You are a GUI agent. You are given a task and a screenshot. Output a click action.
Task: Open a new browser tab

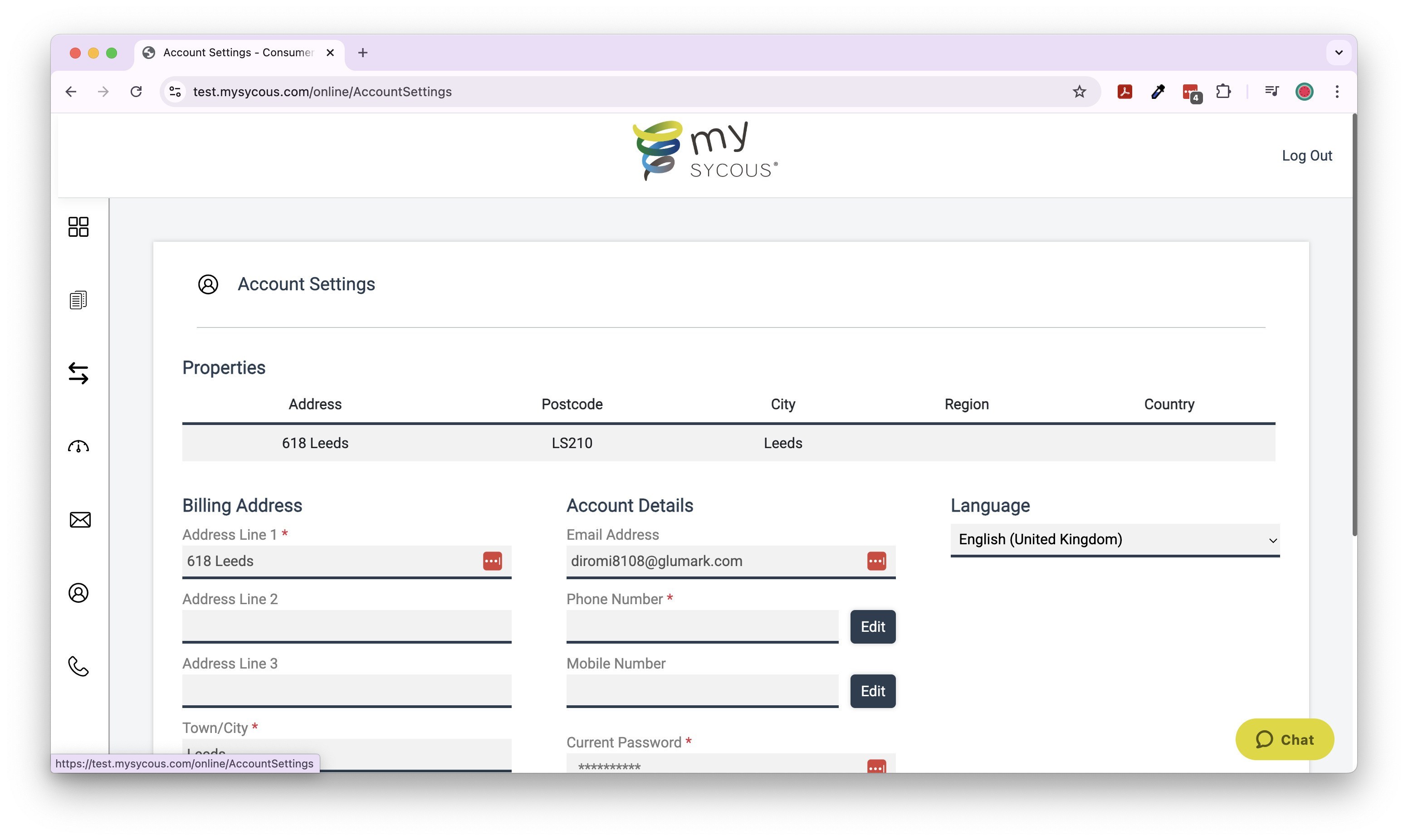tap(363, 53)
